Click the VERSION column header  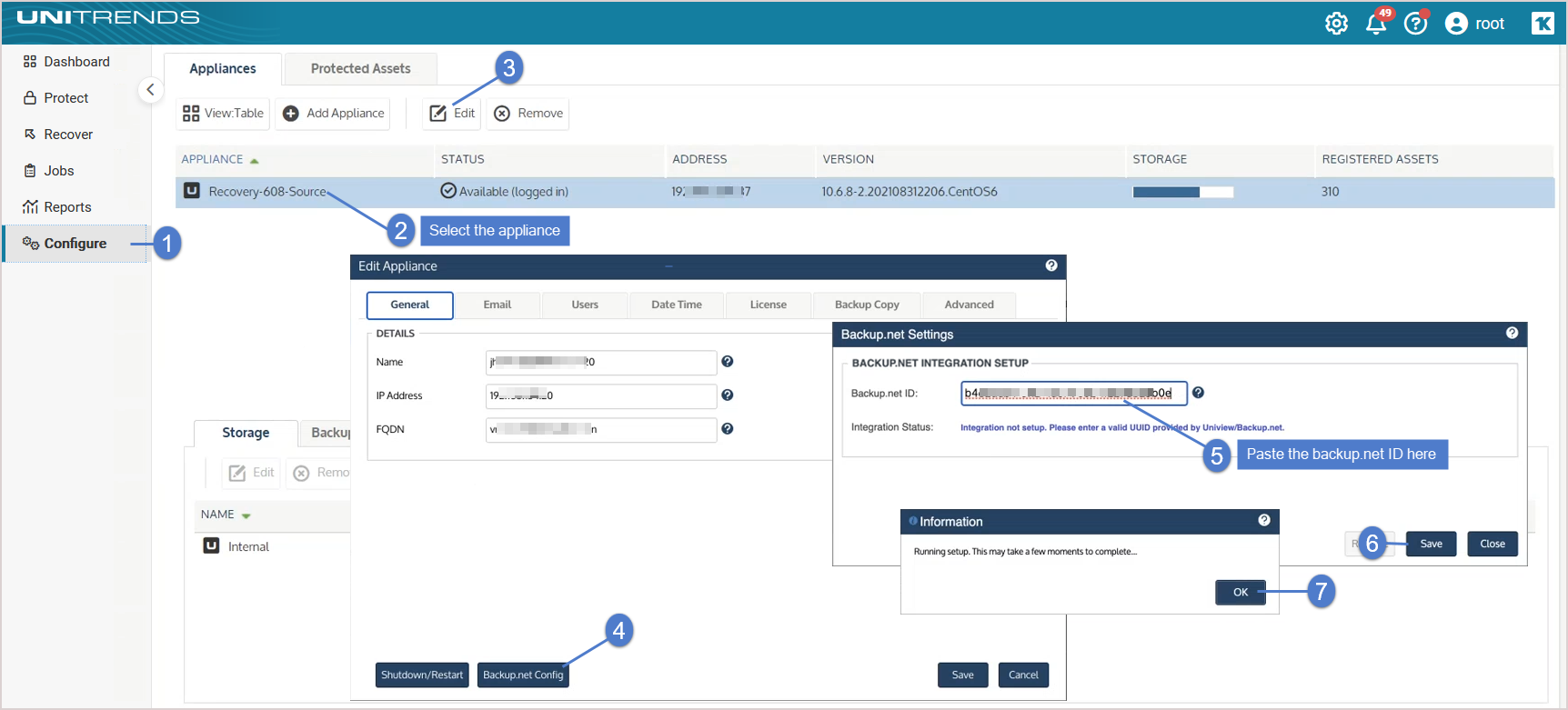click(849, 159)
